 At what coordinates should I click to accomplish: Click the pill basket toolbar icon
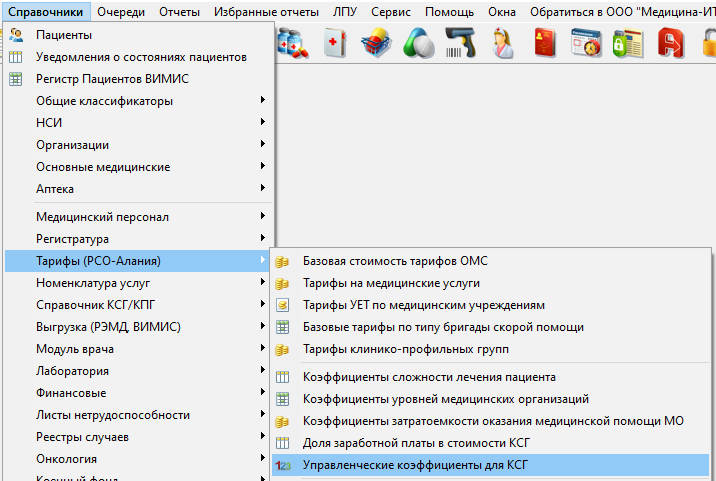pos(376,43)
